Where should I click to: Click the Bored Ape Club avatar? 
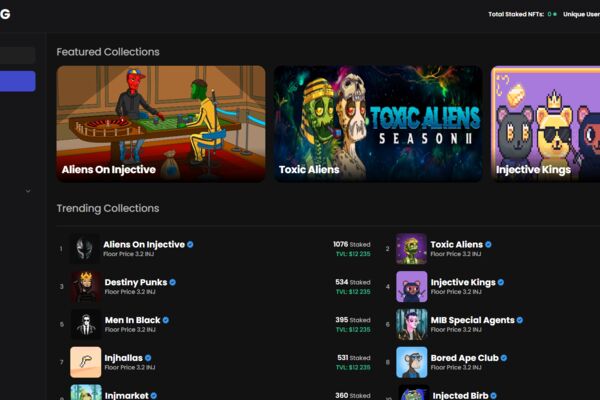click(x=411, y=362)
